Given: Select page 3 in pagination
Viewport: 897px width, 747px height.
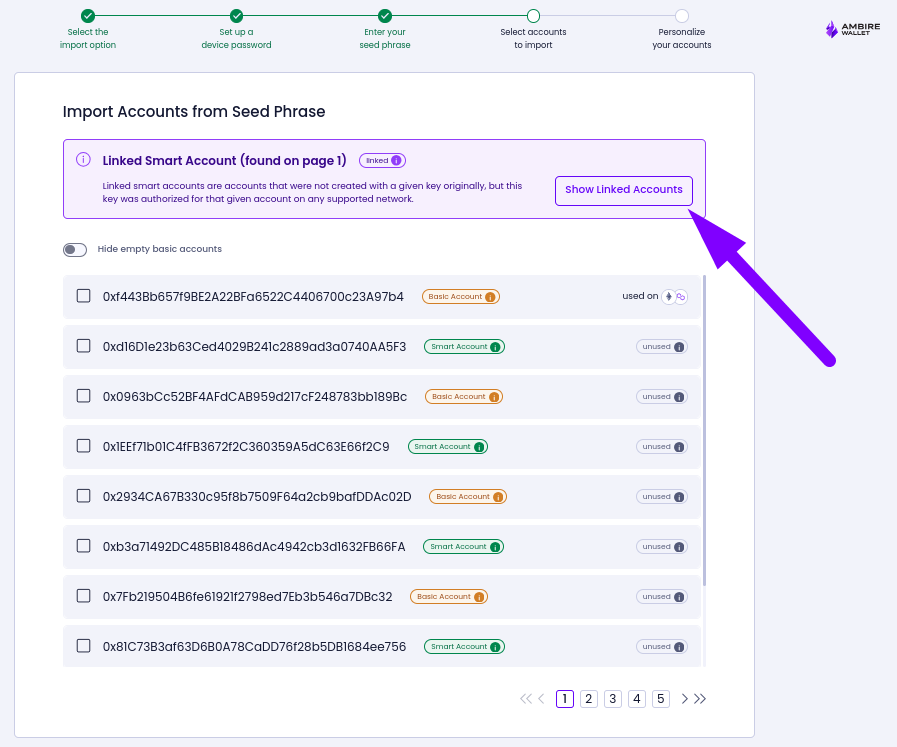Looking at the screenshot, I should pyautogui.click(x=613, y=698).
